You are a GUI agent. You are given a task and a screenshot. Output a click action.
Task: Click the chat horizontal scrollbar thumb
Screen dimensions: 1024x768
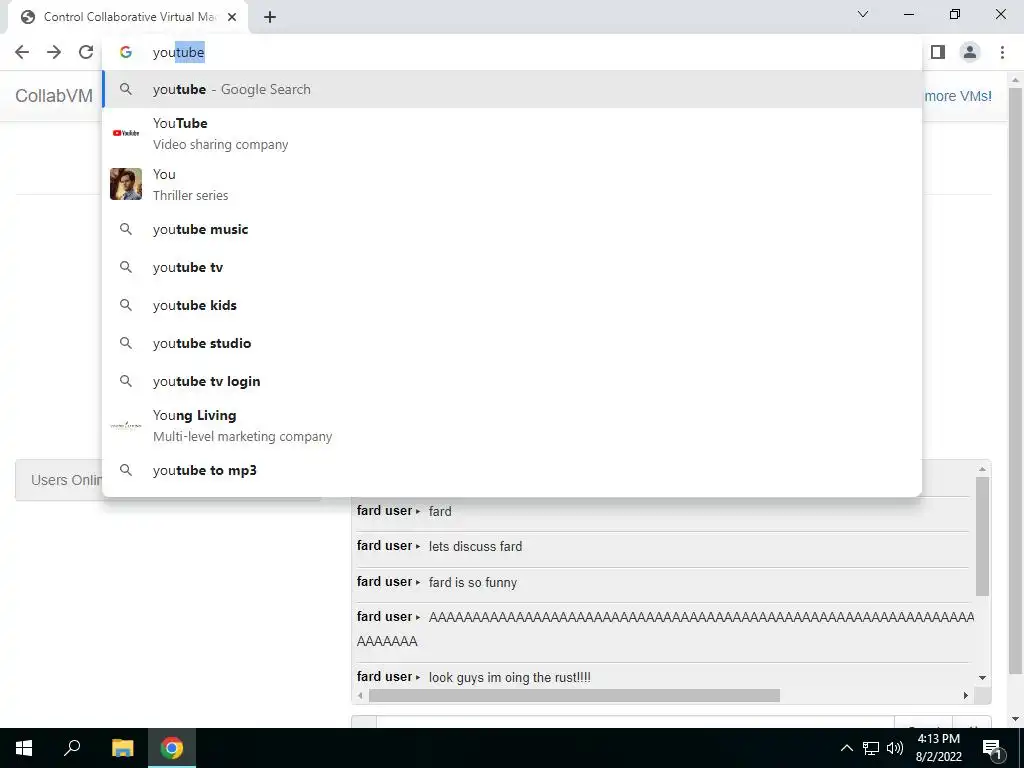point(574,696)
